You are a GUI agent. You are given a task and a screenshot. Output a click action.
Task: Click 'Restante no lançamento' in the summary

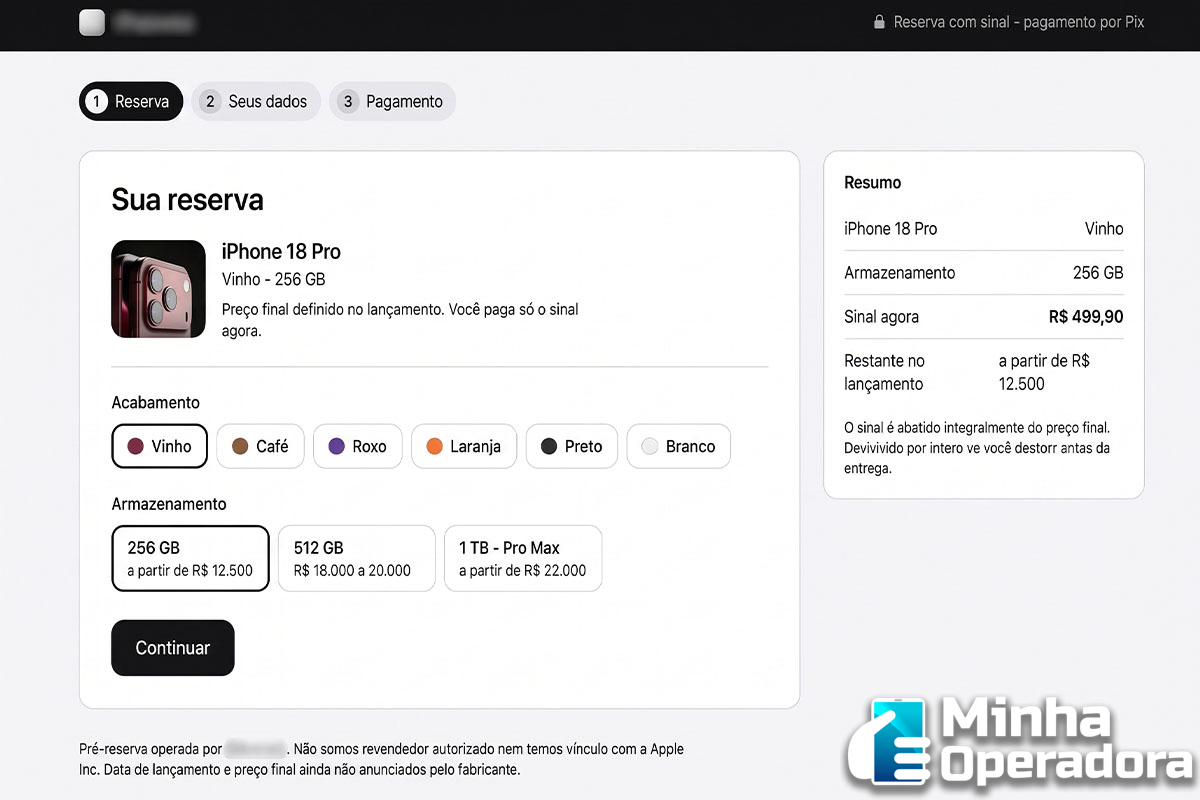click(x=884, y=372)
